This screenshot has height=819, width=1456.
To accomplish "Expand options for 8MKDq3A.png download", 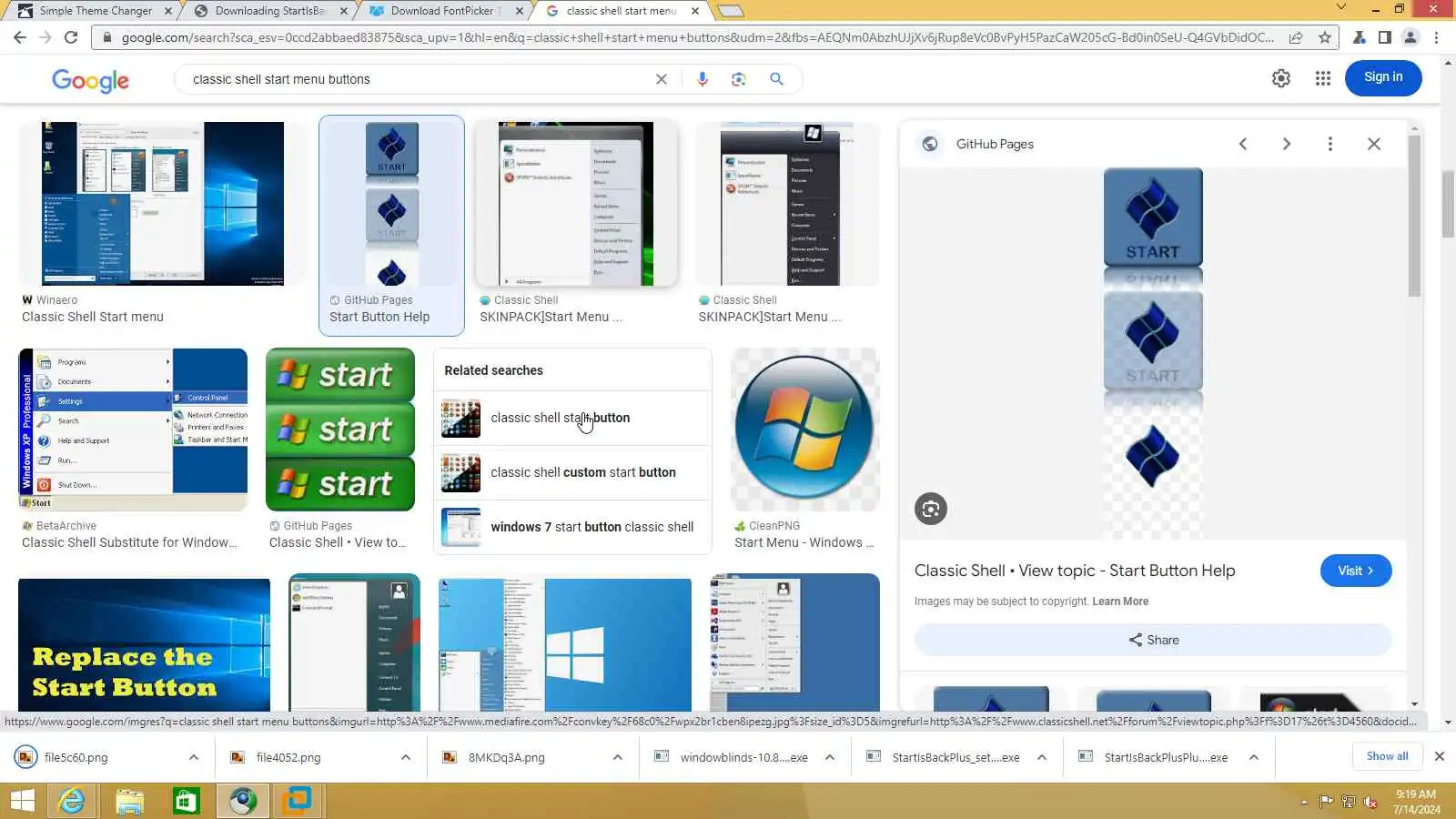I will click(x=618, y=757).
